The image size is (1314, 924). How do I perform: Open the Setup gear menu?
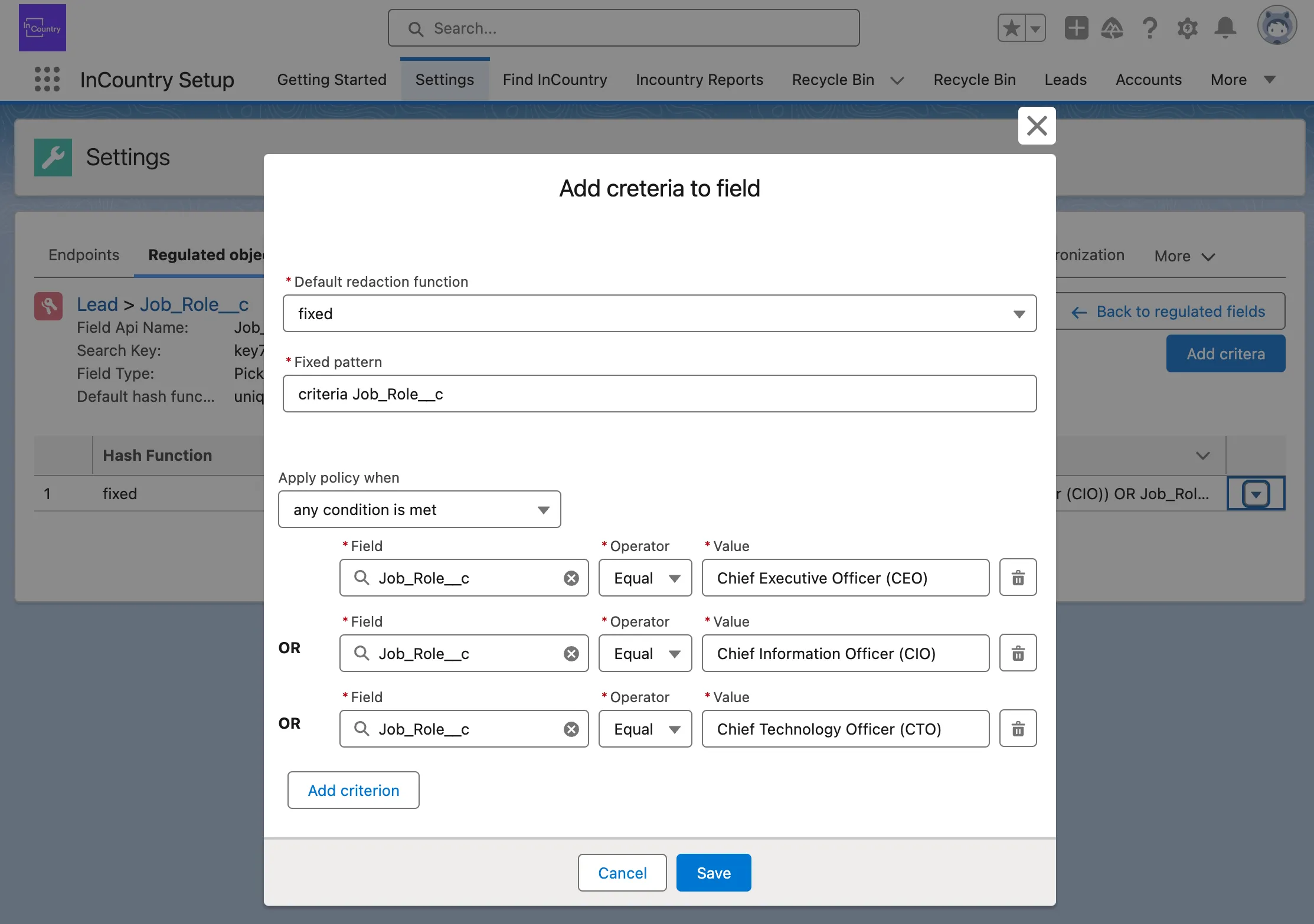(x=1187, y=28)
